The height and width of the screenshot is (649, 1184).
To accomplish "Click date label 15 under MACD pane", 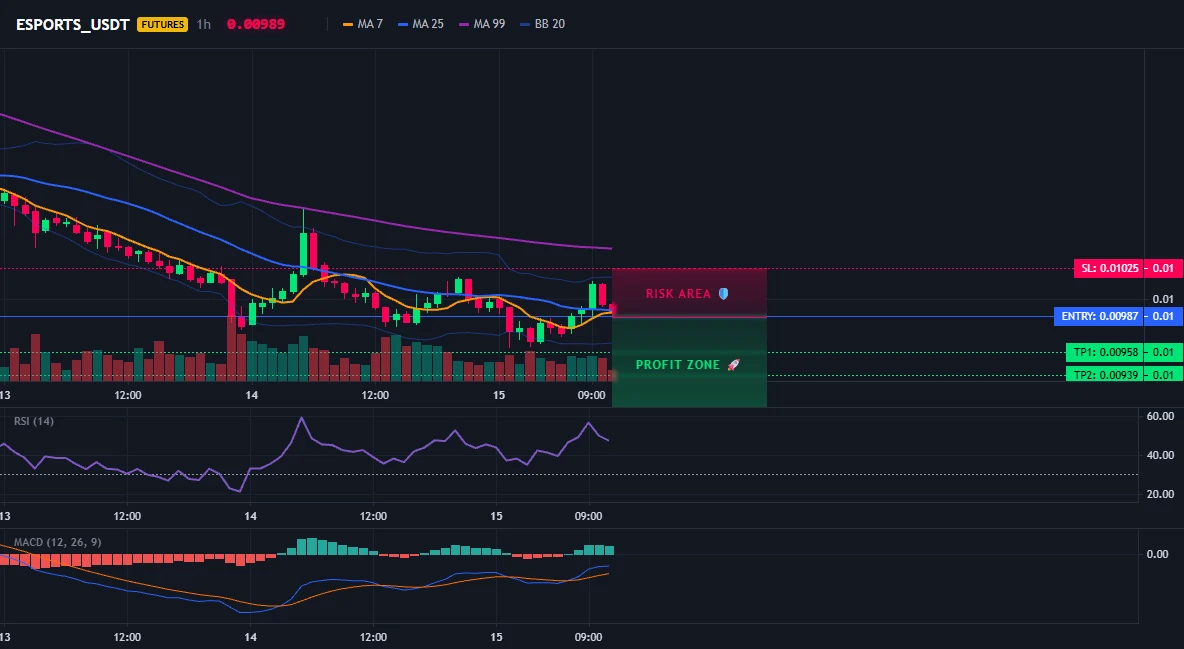I will pyautogui.click(x=496, y=637).
